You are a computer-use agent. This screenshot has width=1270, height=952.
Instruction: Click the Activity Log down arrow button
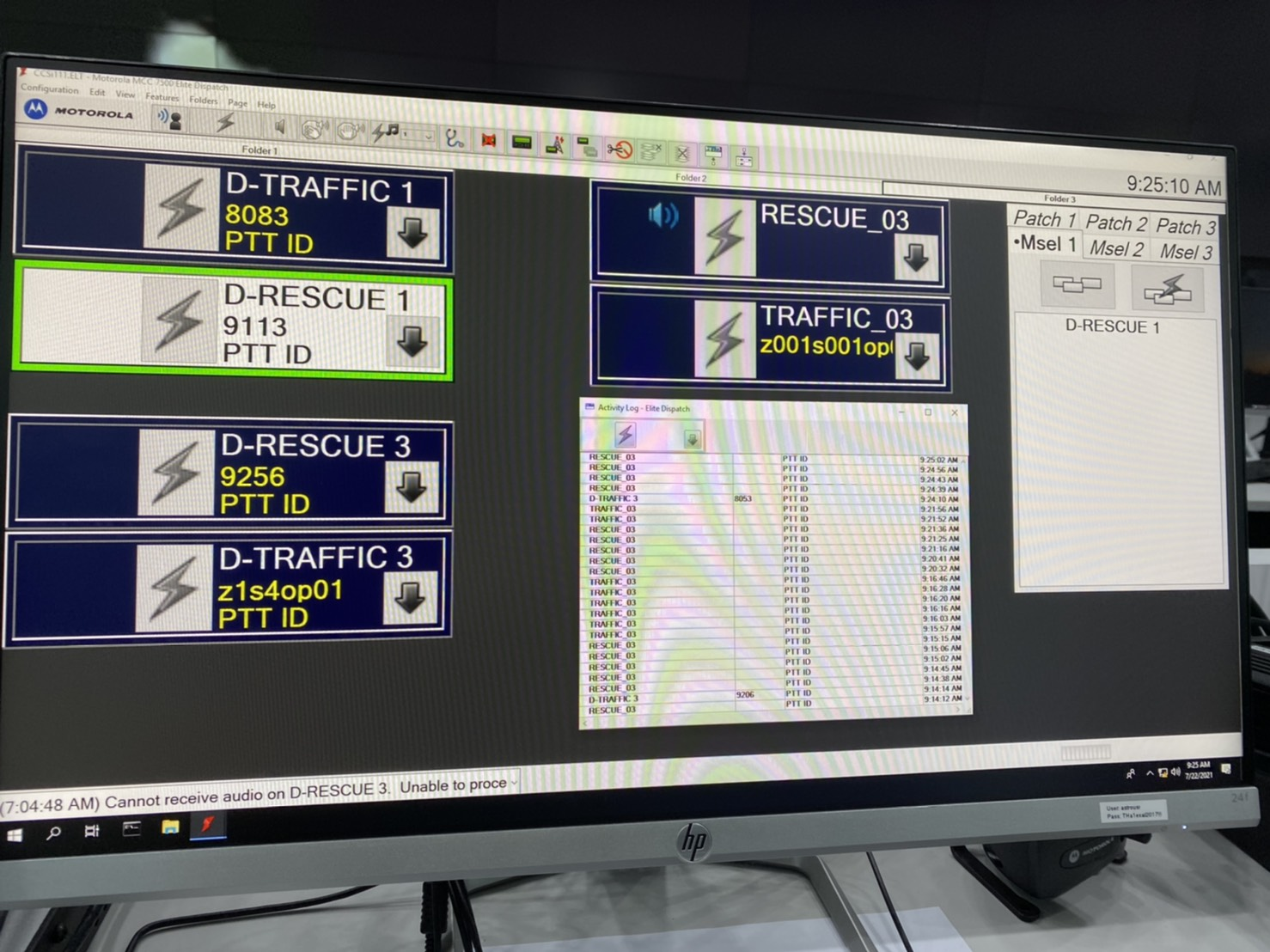click(692, 439)
